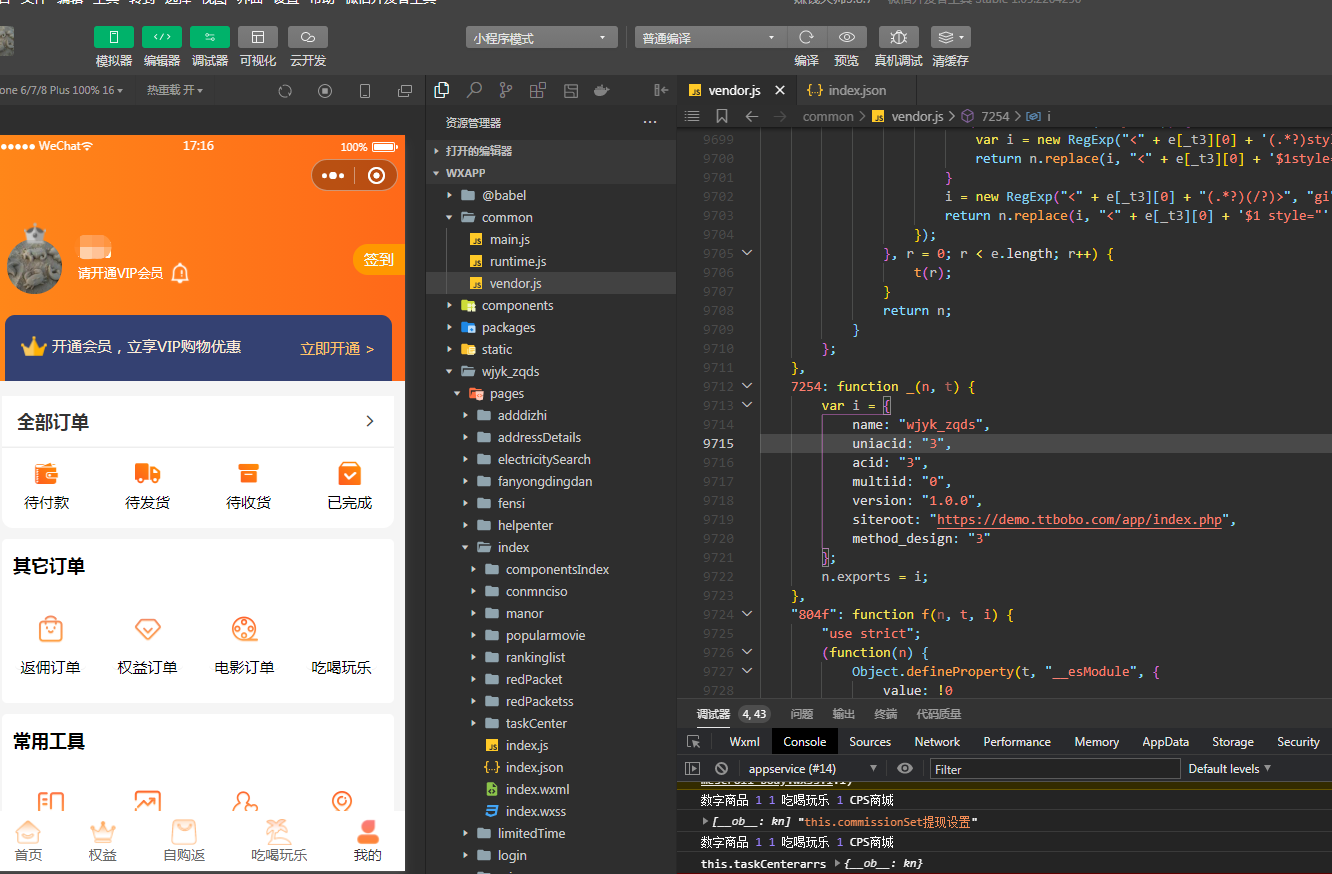1332x874 pixels.
Task: Open the search icon in the sidebar
Action: (474, 89)
